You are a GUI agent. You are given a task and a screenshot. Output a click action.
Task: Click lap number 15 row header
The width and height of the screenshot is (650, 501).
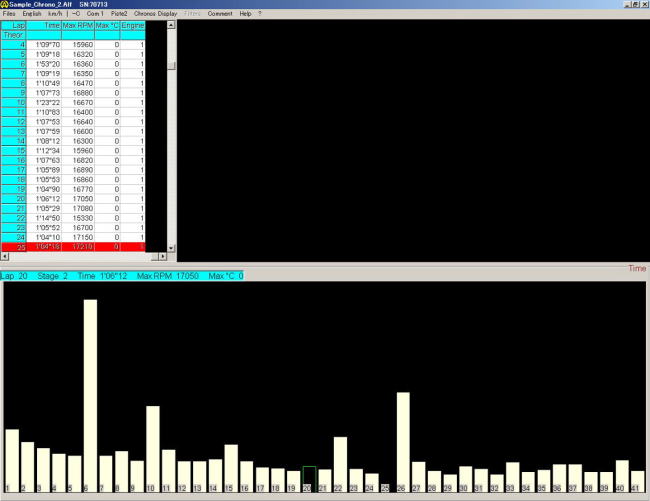tap(14, 151)
